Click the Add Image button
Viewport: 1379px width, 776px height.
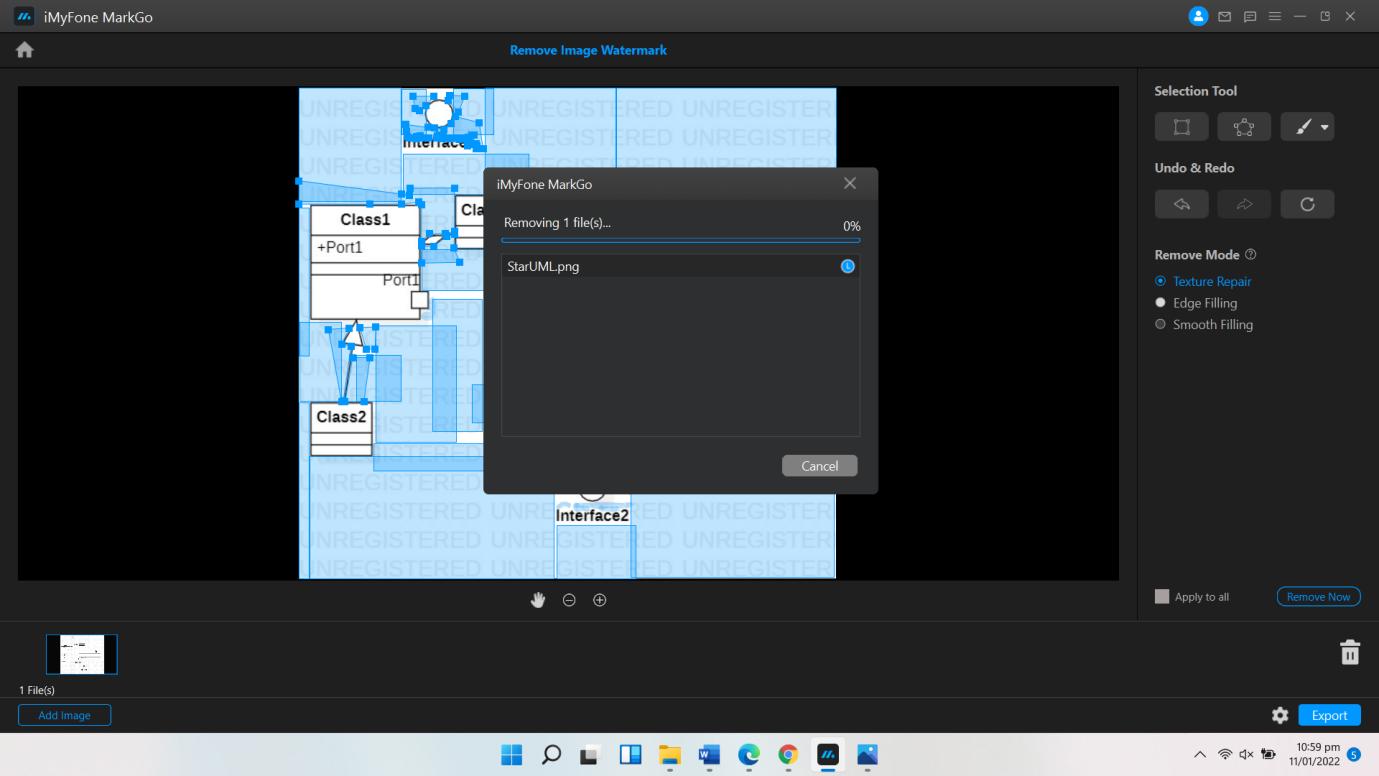(x=64, y=715)
